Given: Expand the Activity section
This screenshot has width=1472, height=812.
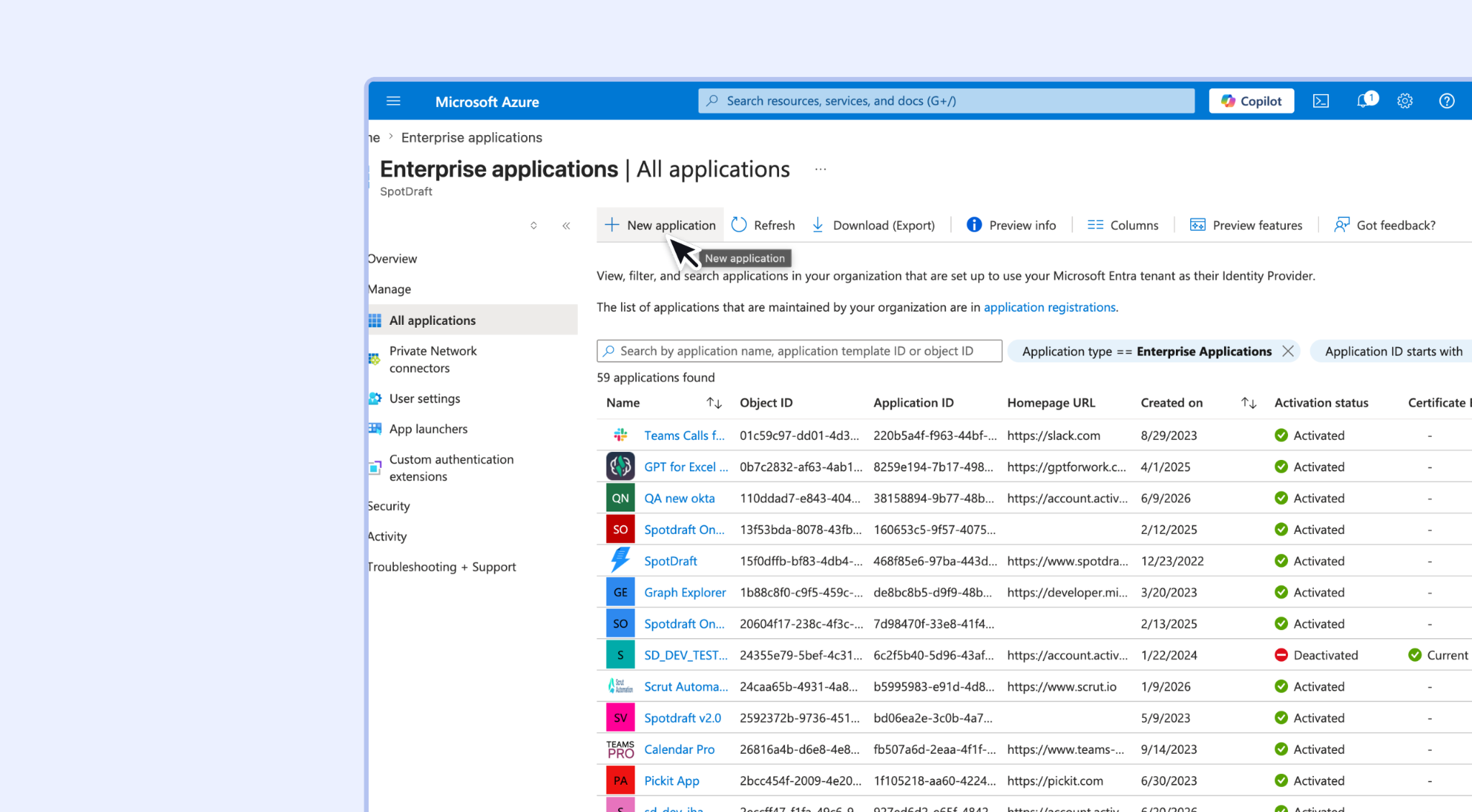Looking at the screenshot, I should [387, 536].
